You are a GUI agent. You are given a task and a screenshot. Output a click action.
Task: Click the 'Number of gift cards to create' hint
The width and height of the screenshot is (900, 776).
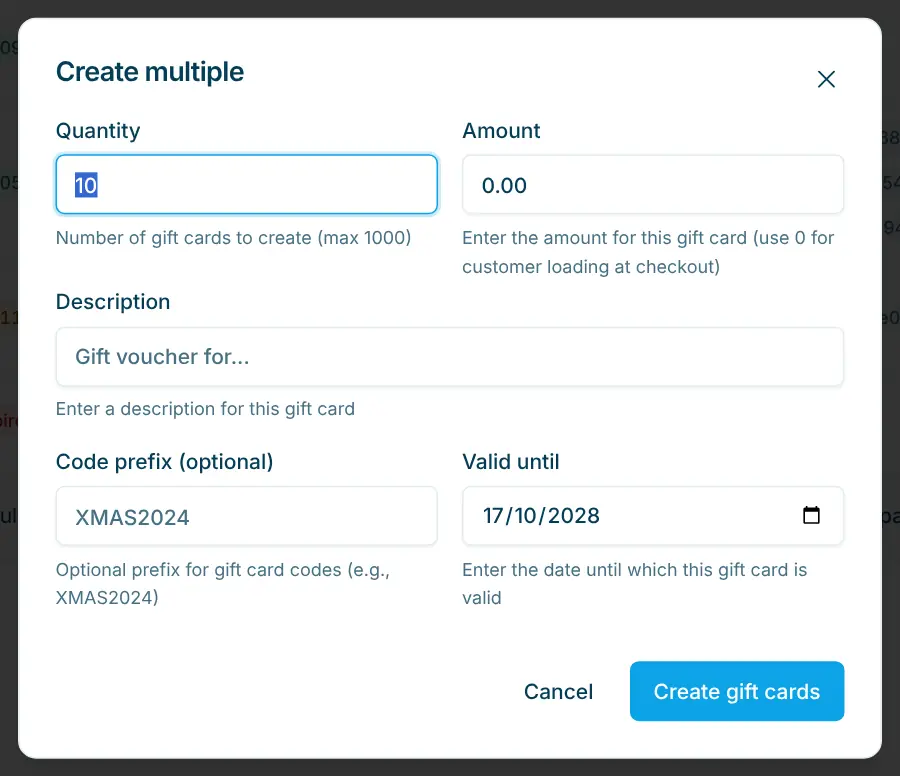[234, 238]
